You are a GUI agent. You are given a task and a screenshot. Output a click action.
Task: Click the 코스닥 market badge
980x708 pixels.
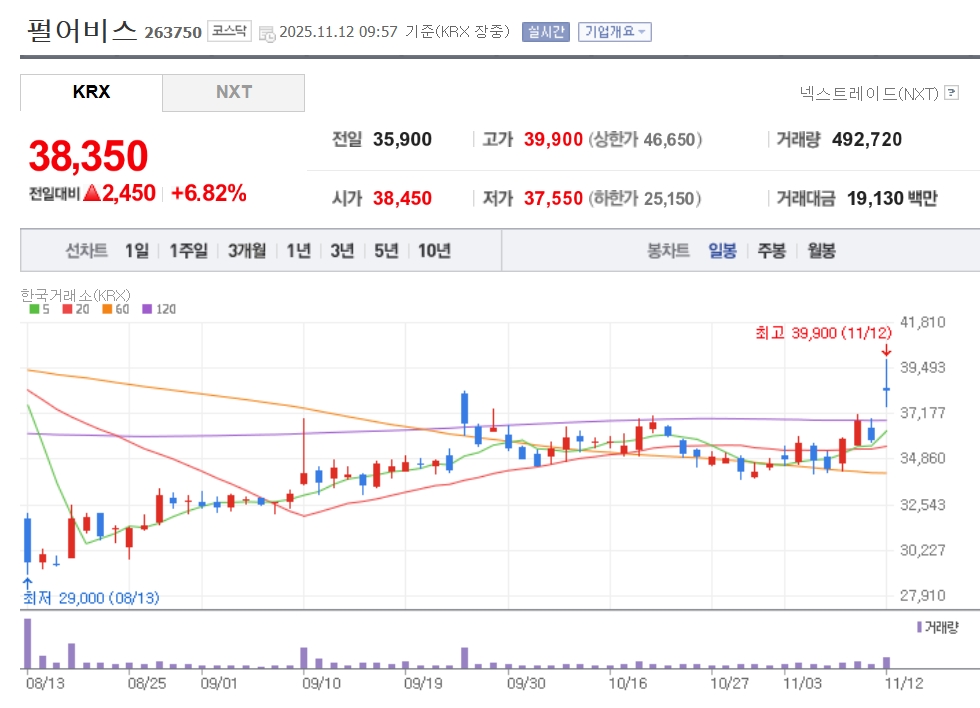229,31
